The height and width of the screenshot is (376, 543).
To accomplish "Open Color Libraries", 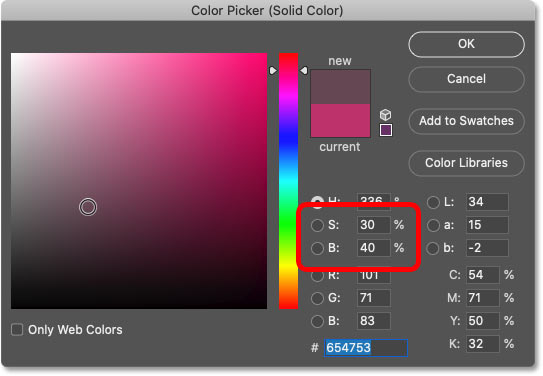I will click(466, 163).
